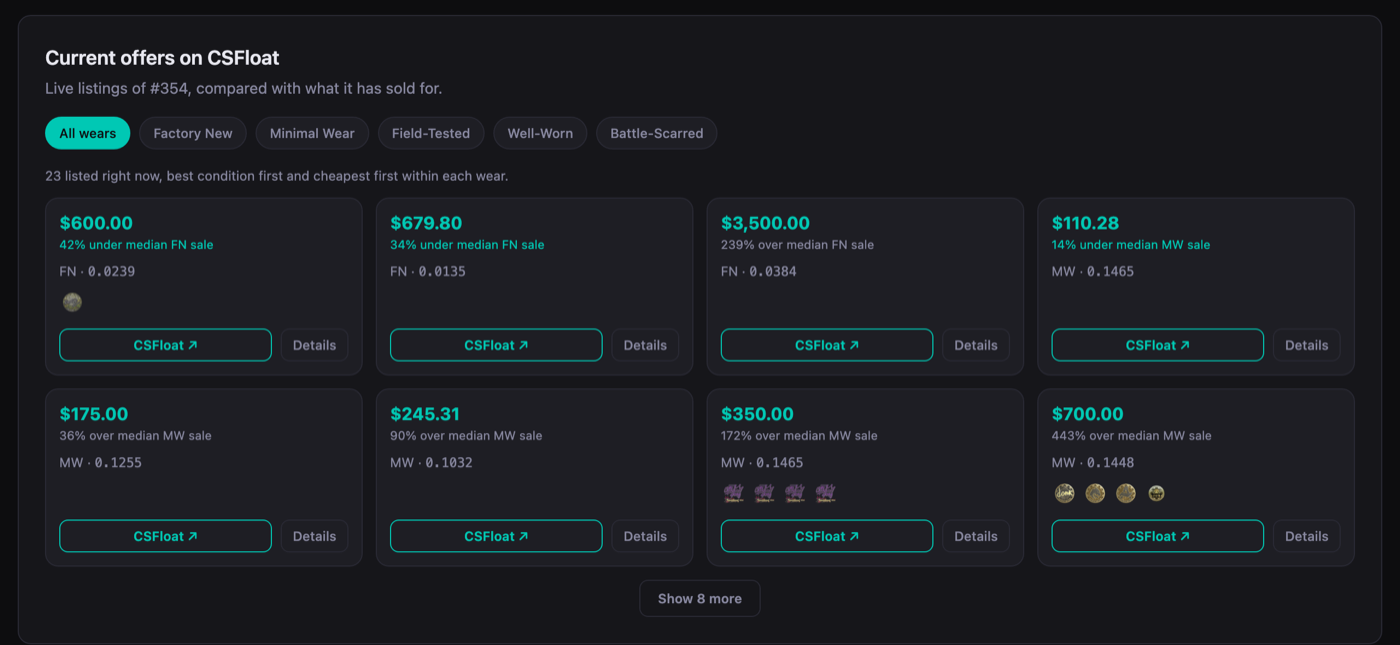The height and width of the screenshot is (645, 1400).
Task: Open Details for the $3,500.00 listing
Action: [976, 345]
